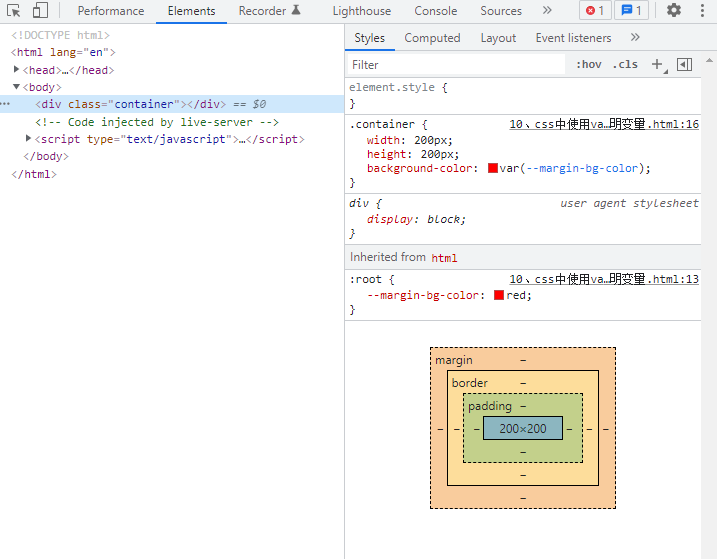The width and height of the screenshot is (717, 559).
Task: Toggle the .cls element classes pane
Action: 625,64
